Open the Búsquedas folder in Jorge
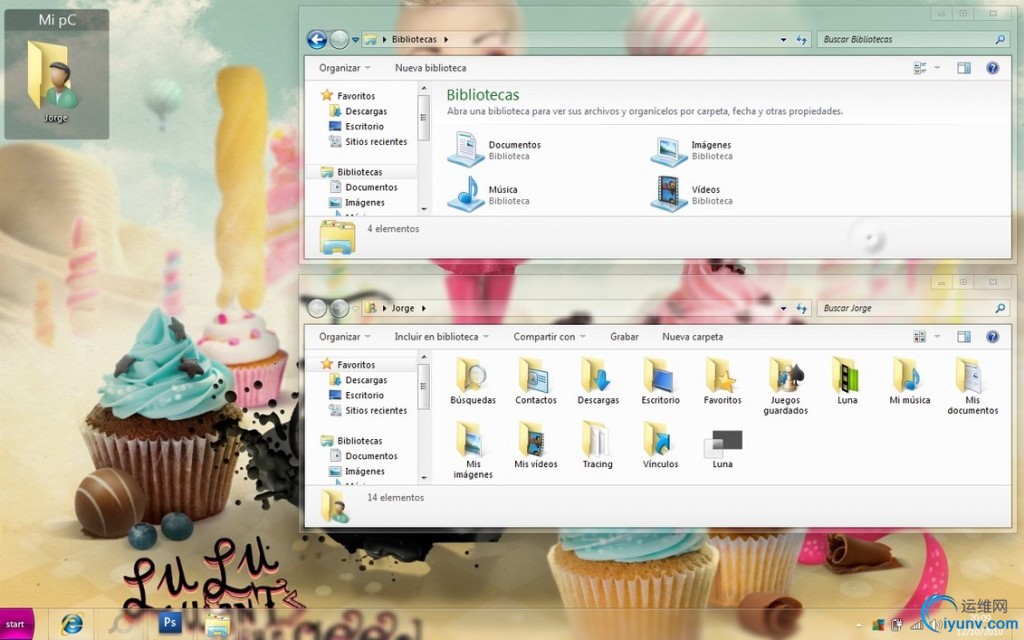Viewport: 1024px width, 640px height. click(472, 376)
